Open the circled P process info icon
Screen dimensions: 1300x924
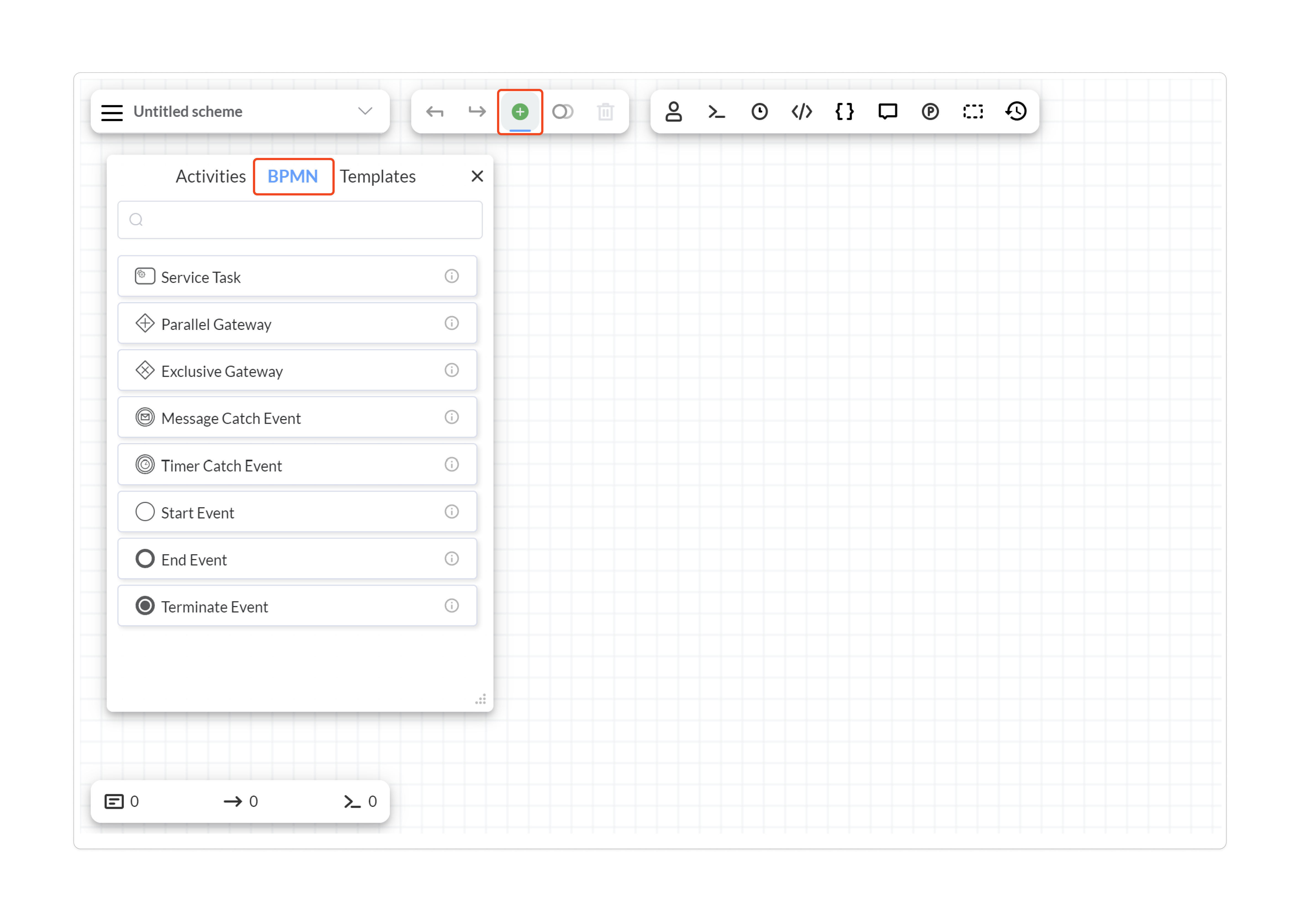coord(930,112)
